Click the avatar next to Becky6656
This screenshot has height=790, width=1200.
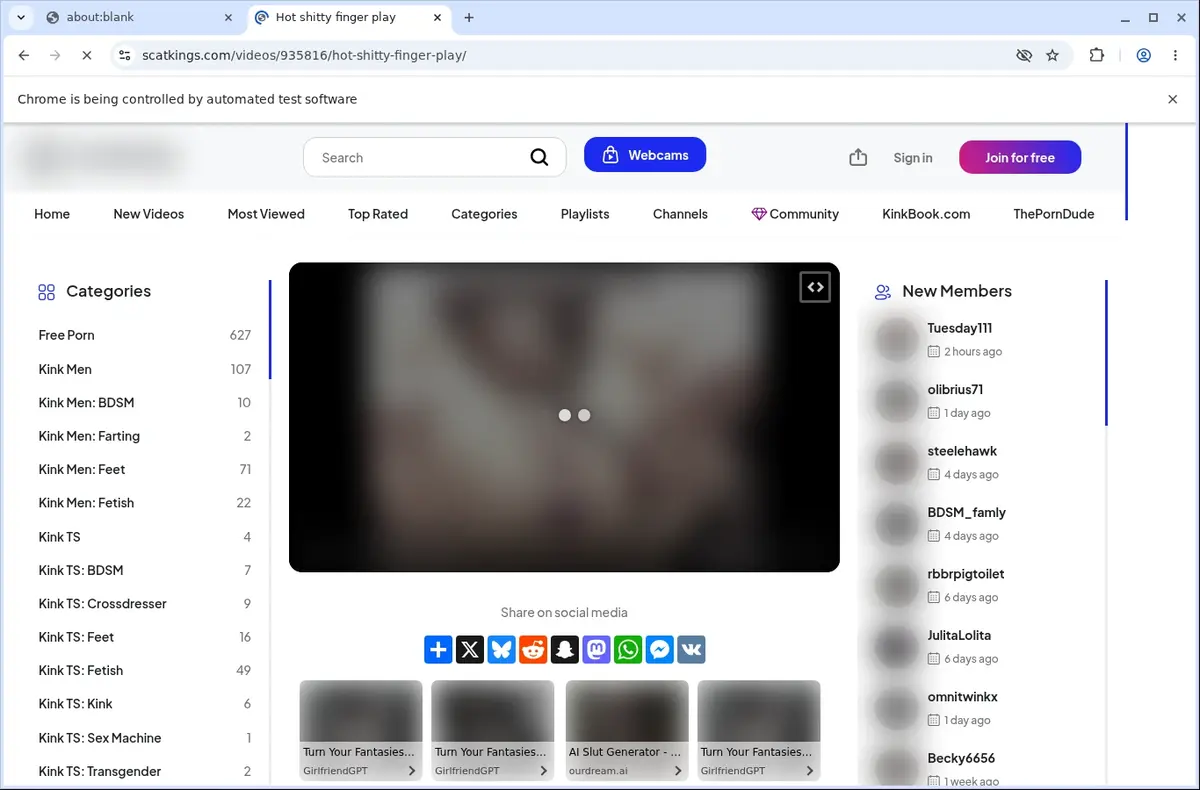896,768
